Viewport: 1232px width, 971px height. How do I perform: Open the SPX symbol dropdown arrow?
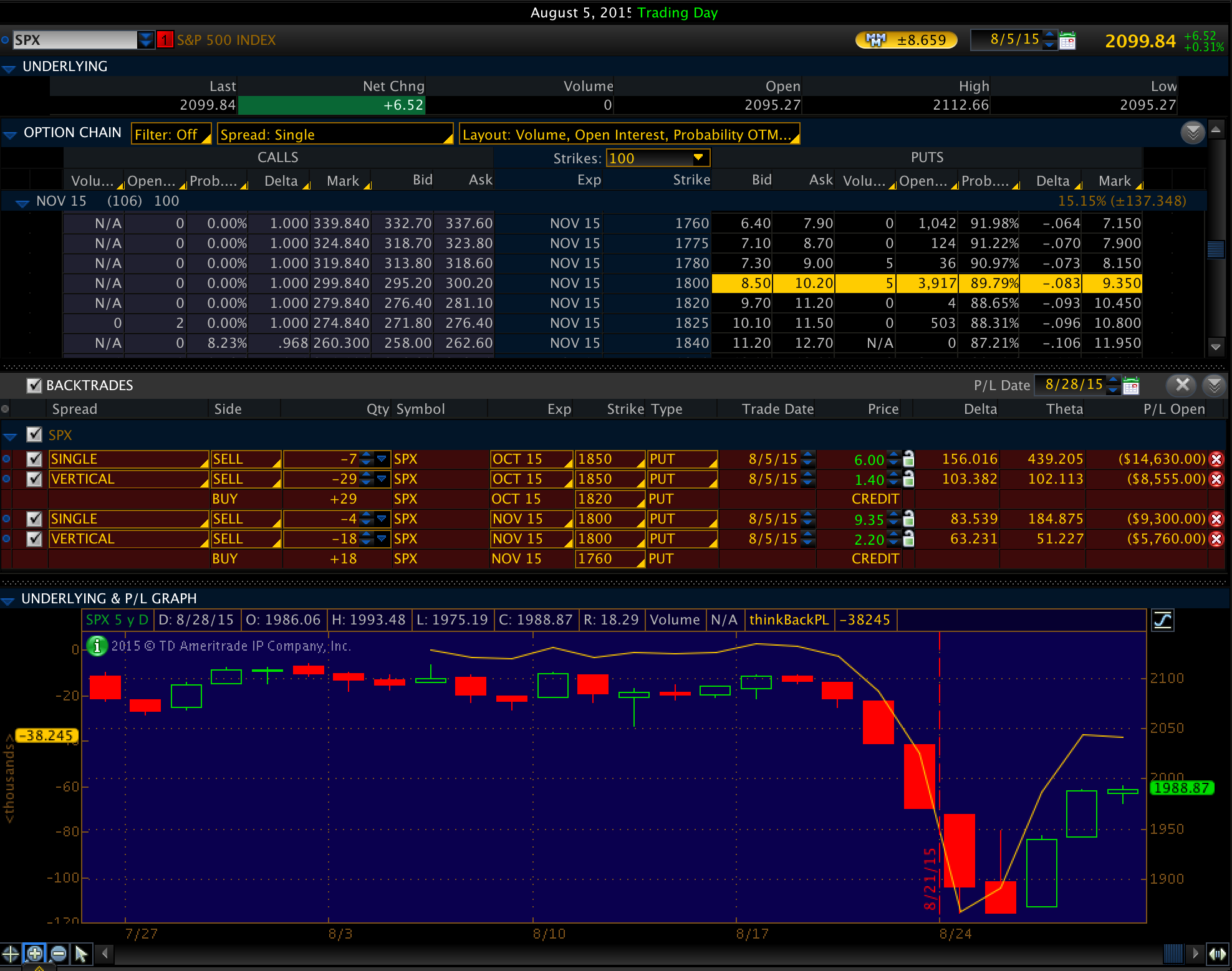146,40
